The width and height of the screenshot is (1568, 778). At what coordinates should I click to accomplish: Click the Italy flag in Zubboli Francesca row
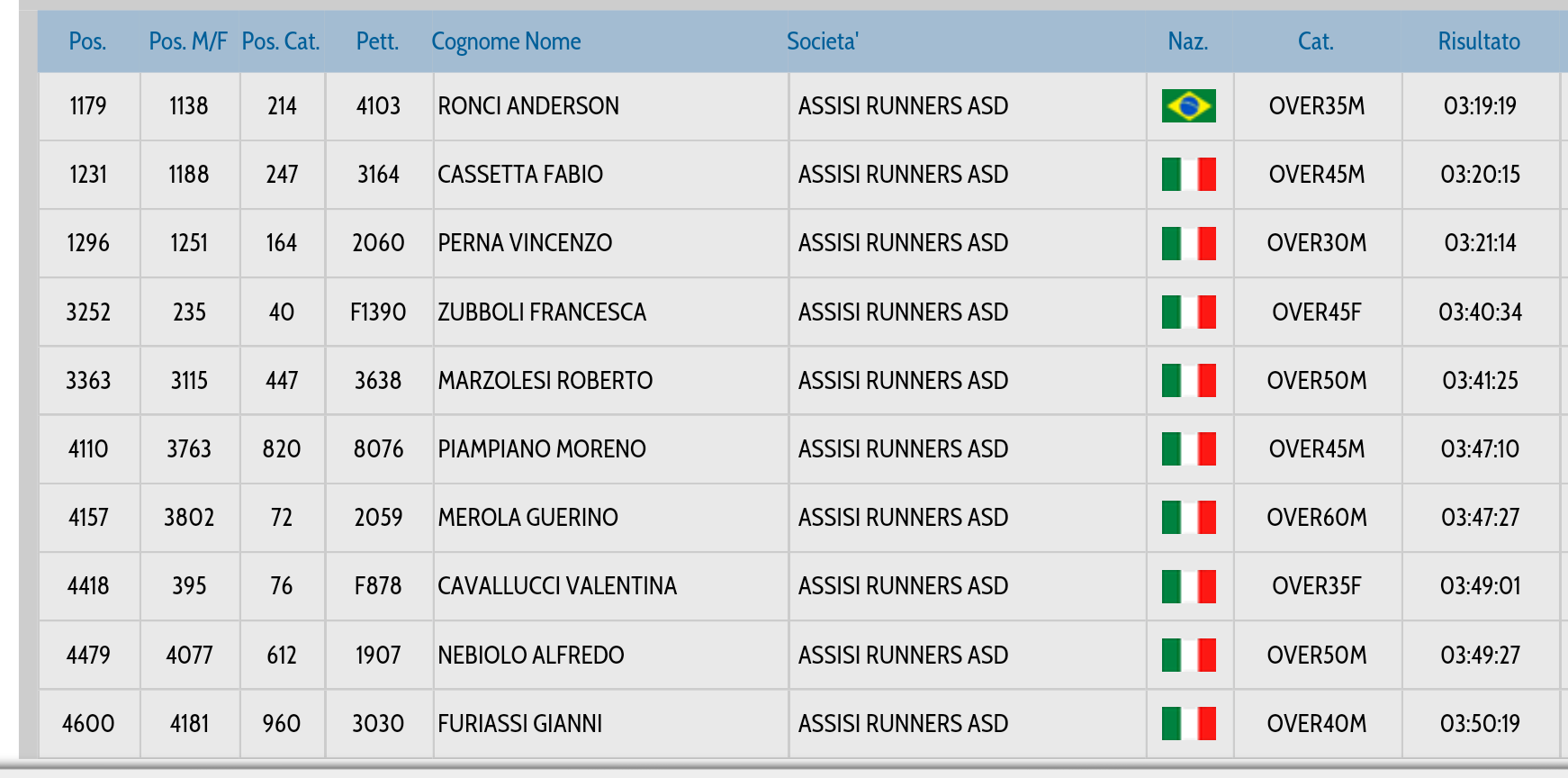(1188, 312)
